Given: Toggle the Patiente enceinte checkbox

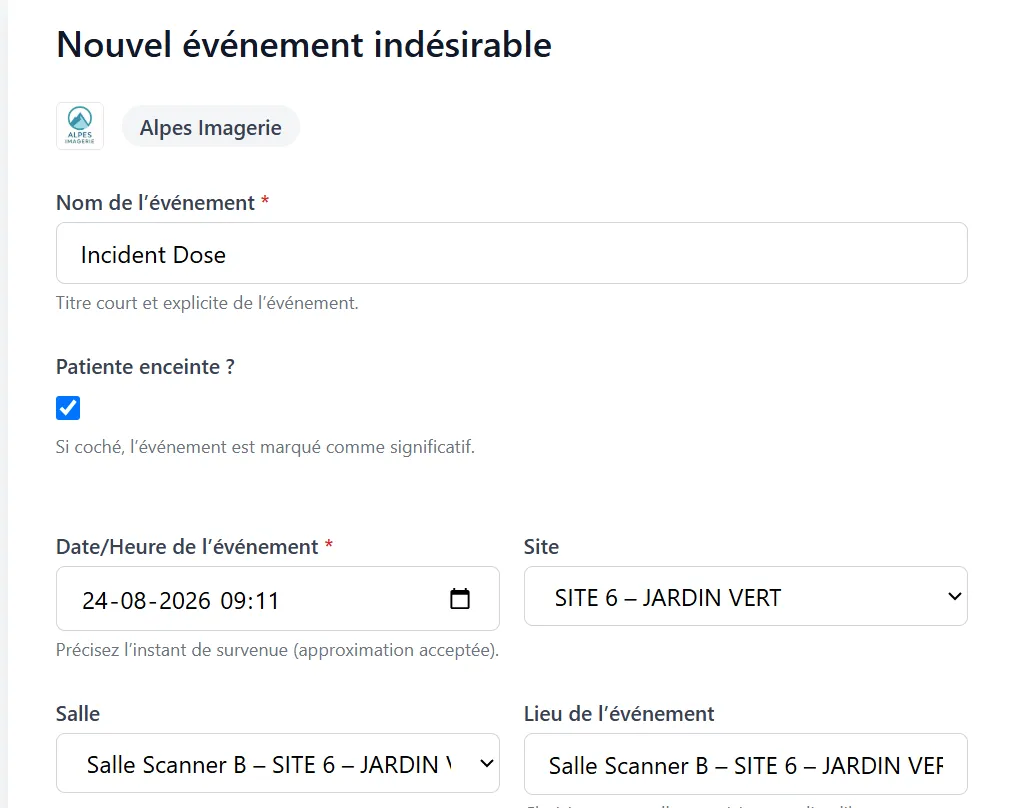Looking at the screenshot, I should tap(68, 408).
